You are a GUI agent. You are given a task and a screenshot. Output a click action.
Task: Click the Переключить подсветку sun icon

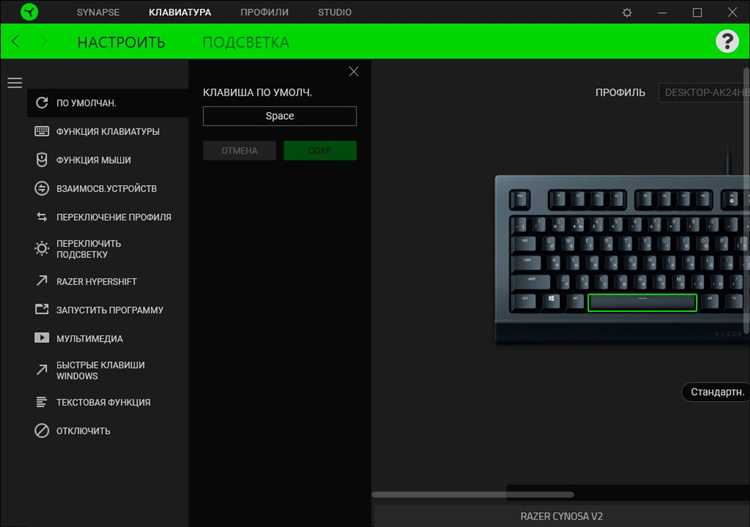[x=42, y=249]
